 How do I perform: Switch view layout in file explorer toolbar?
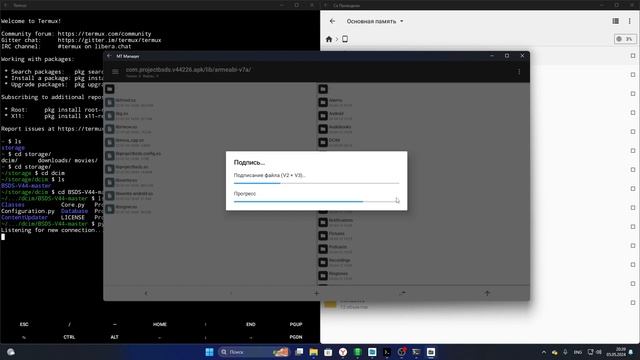616,21
